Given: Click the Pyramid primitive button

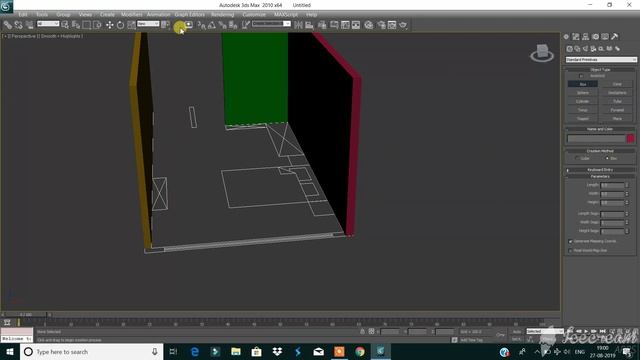Looking at the screenshot, I should (x=617, y=110).
